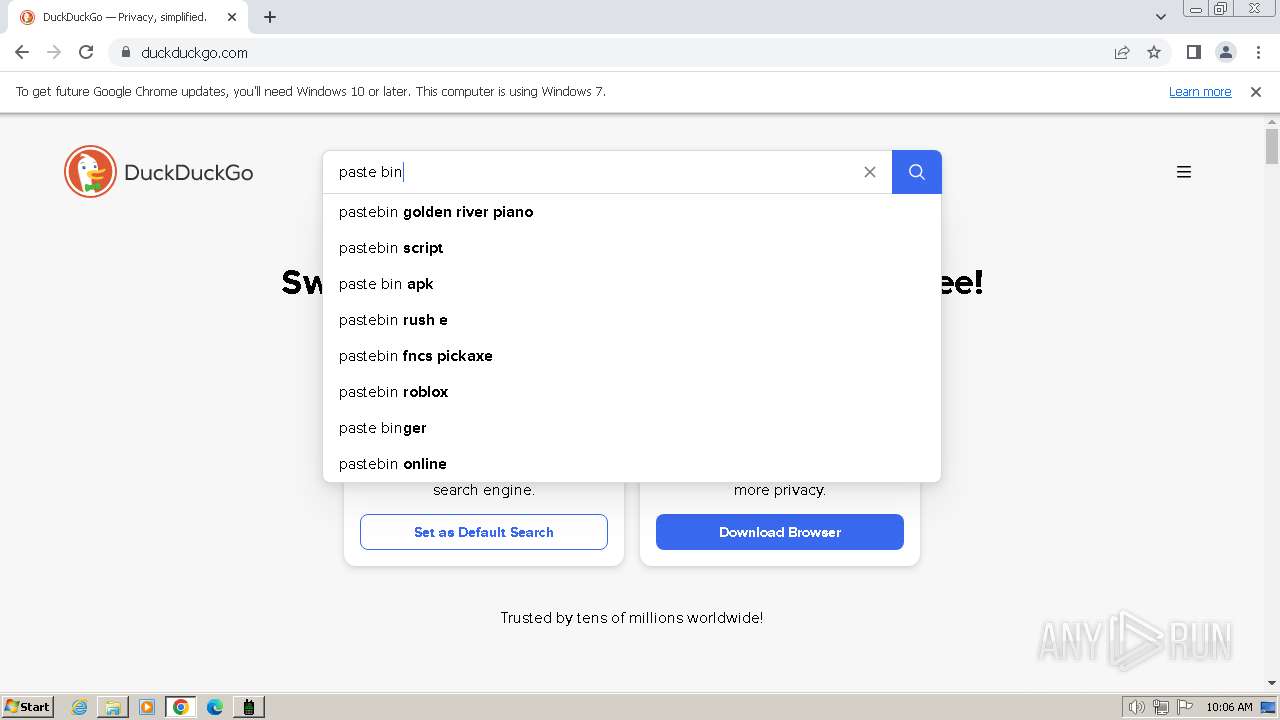This screenshot has height=720, width=1280.
Task: Pick suggestion pastebin online
Action: [632, 464]
